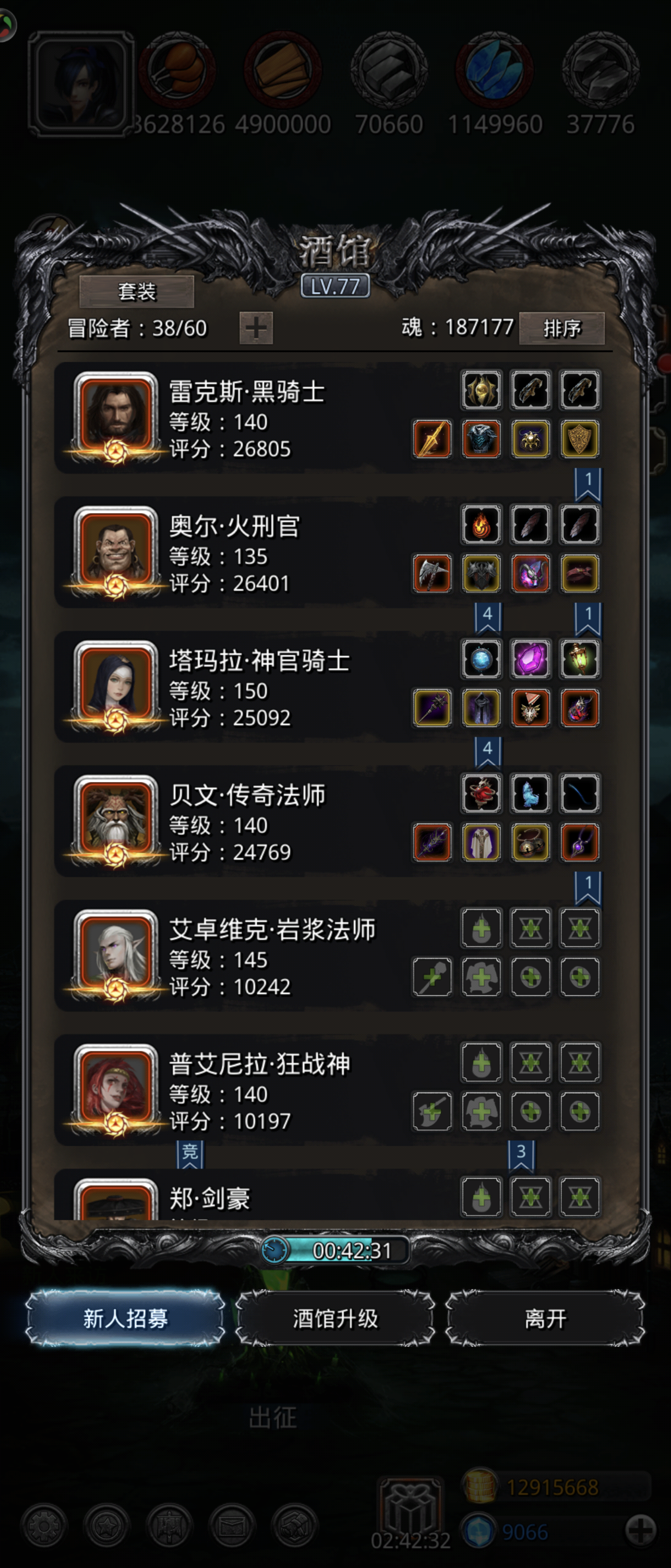Select 雷克斯·黑骑士's golden shield equipment icon
This screenshot has width=671, height=1568.
tap(579, 439)
